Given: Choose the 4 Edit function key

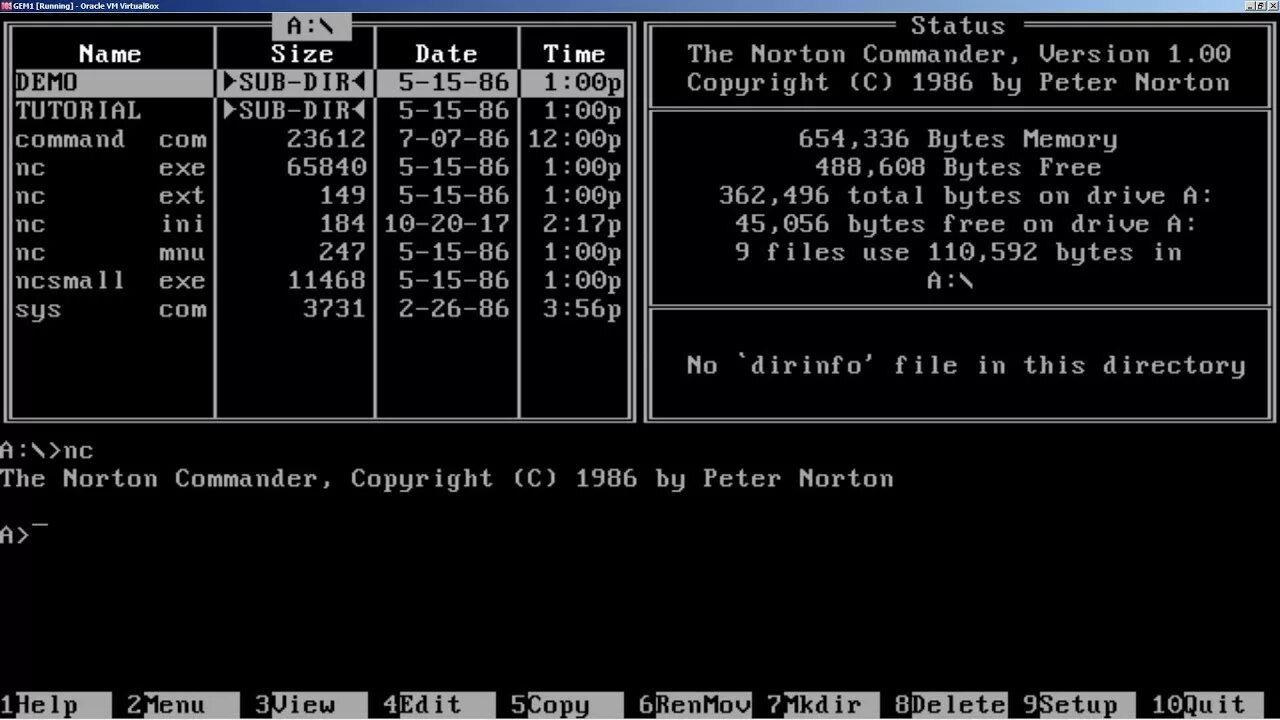Looking at the screenshot, I should 439,705.
